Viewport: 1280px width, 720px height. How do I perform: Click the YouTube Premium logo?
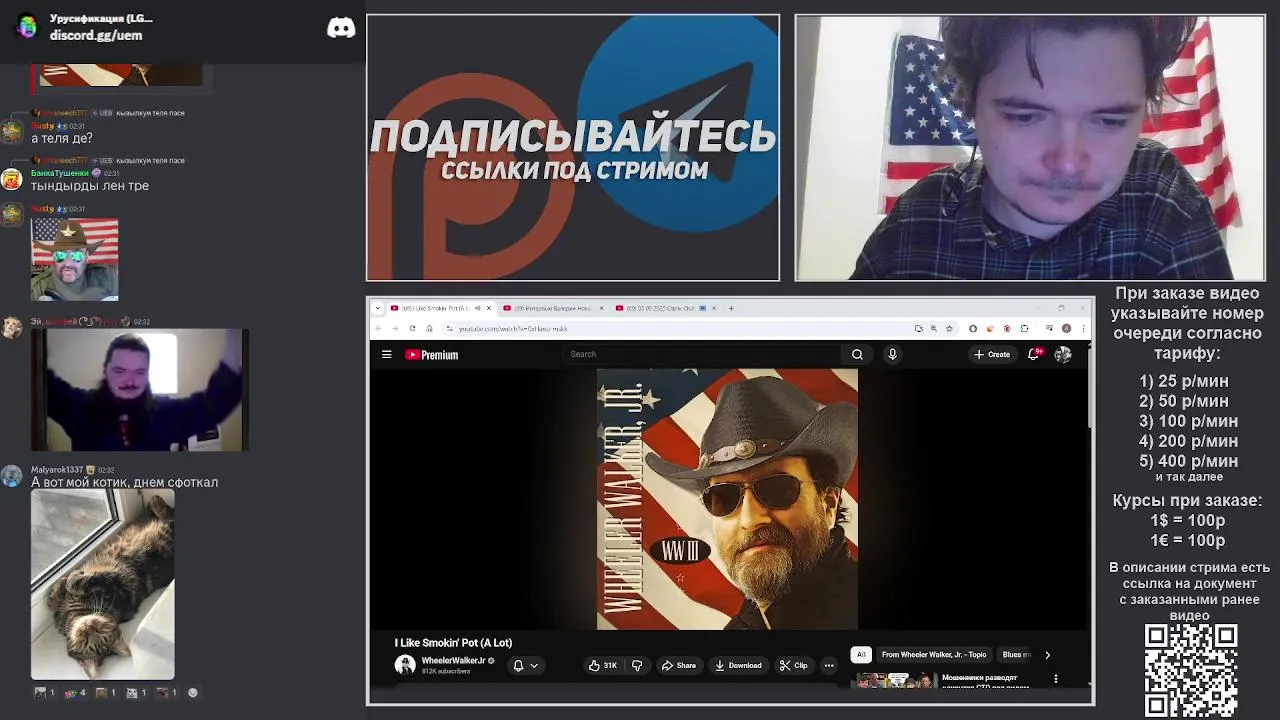coord(432,354)
